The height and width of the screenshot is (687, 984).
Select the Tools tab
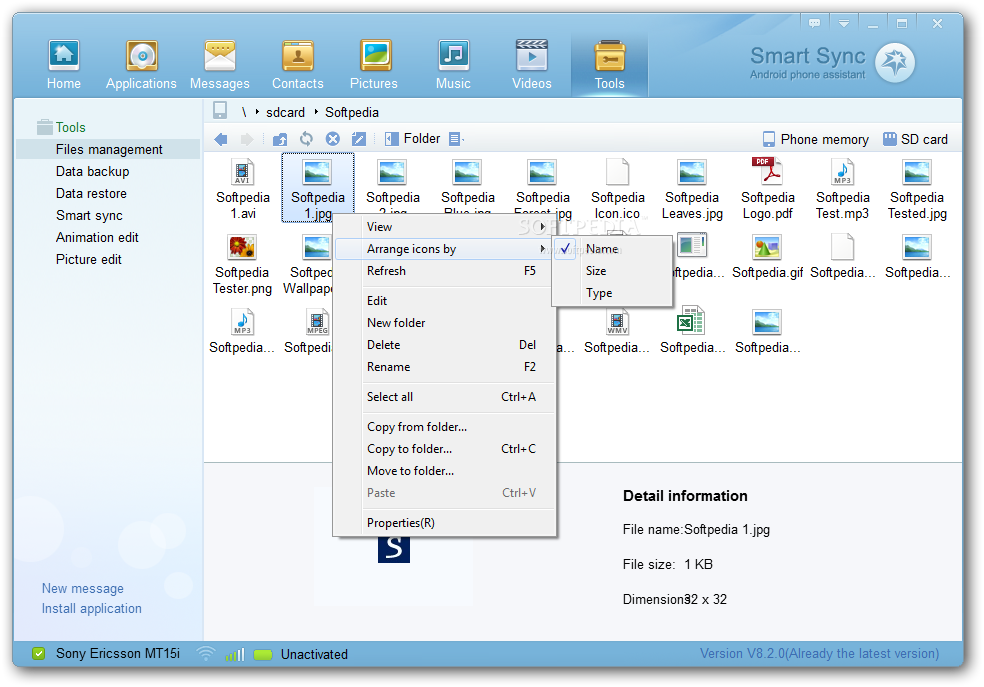pyautogui.click(x=609, y=65)
